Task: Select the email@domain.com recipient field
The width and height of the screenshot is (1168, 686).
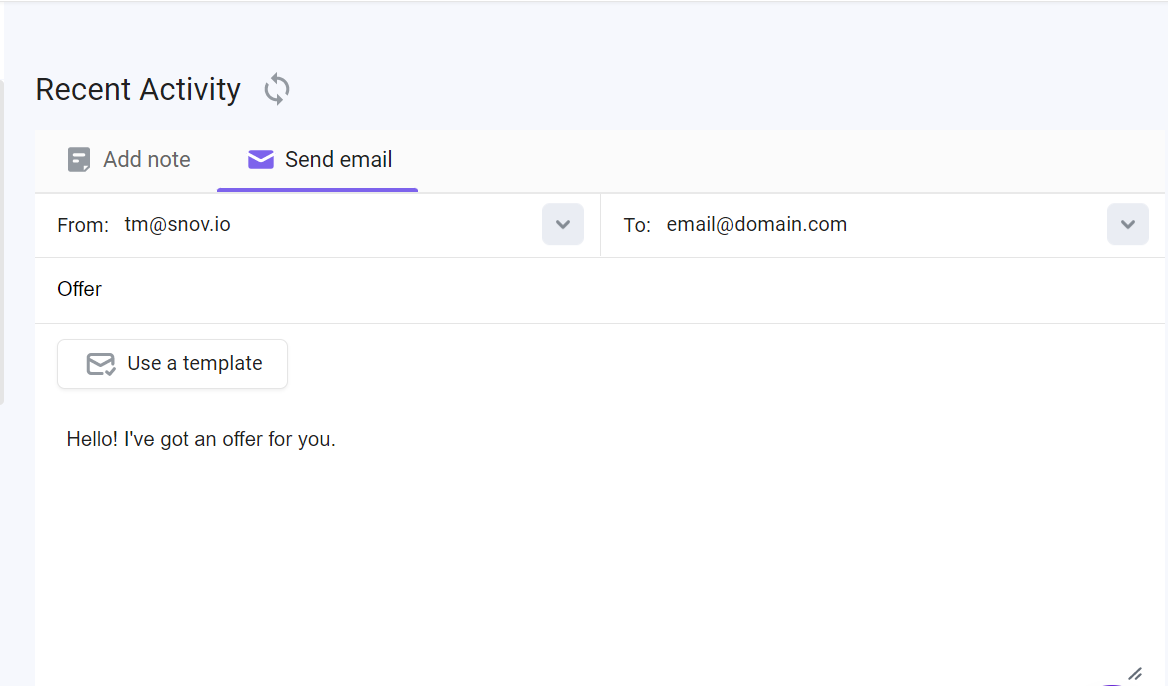Action: [756, 224]
